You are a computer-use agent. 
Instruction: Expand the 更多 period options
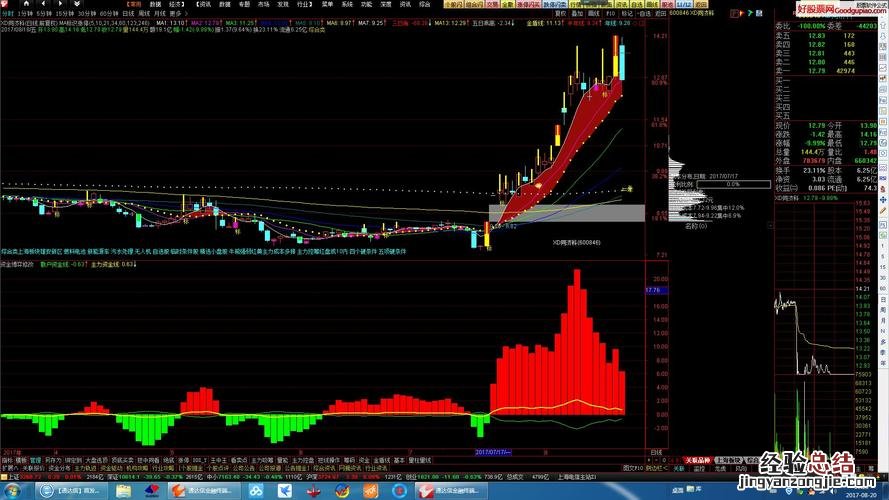tap(176, 13)
